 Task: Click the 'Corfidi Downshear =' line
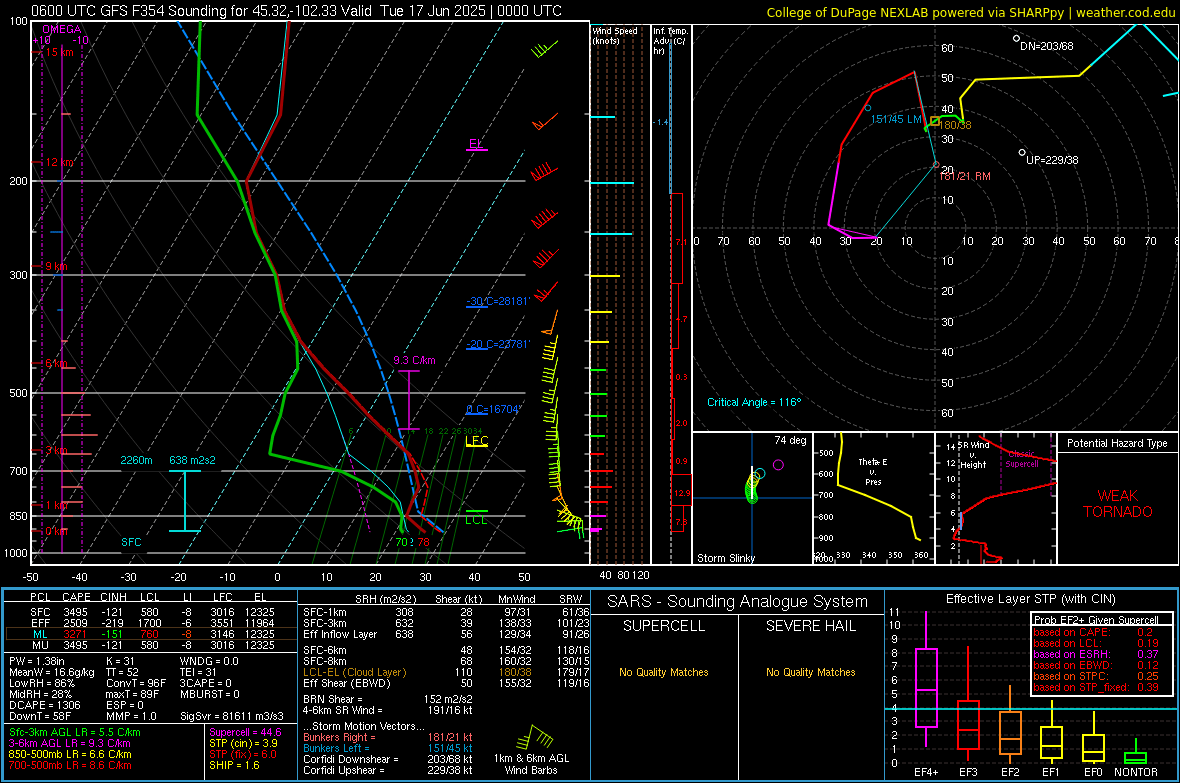[x=388, y=759]
